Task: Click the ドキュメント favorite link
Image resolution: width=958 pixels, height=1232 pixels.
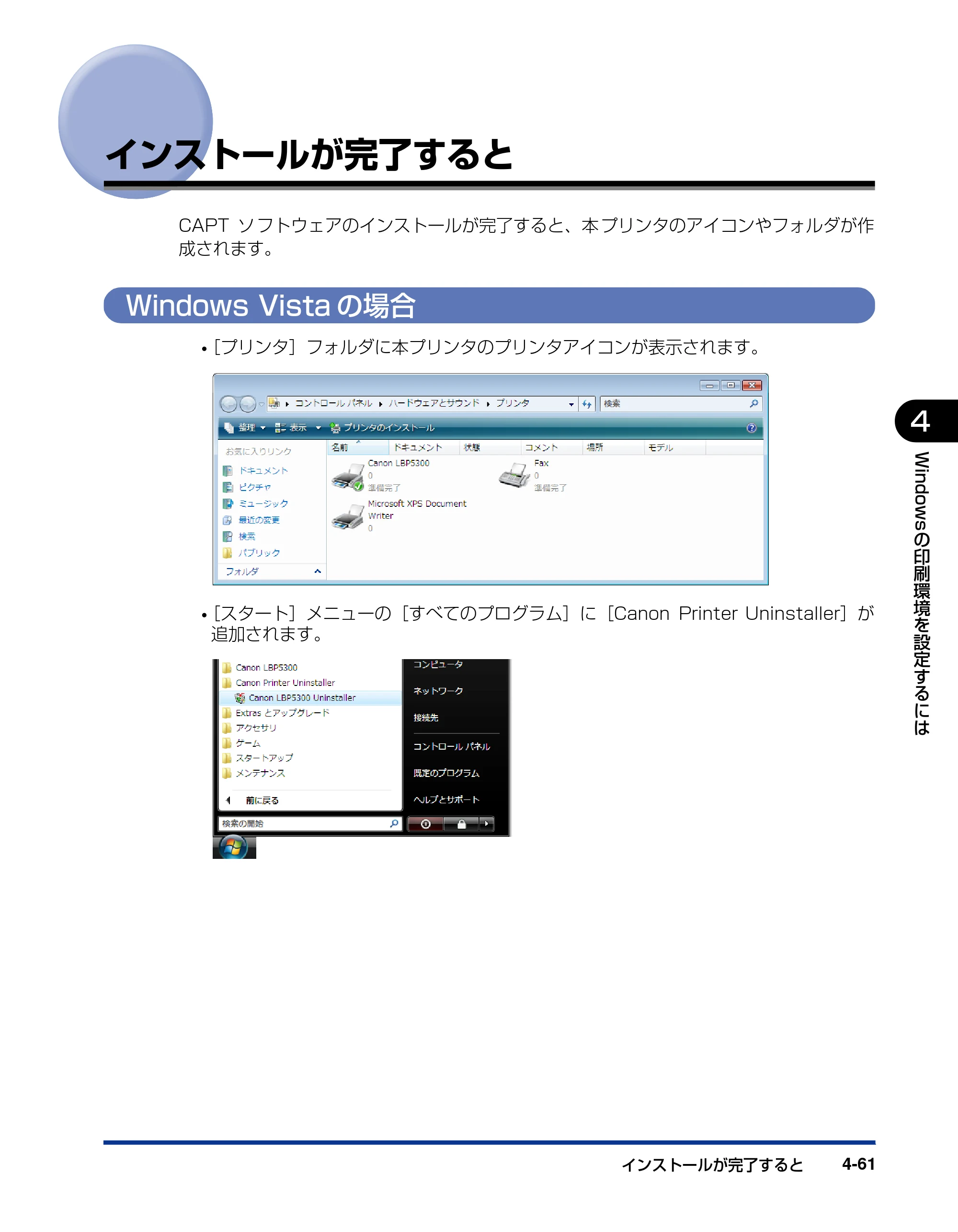Action: 256,470
